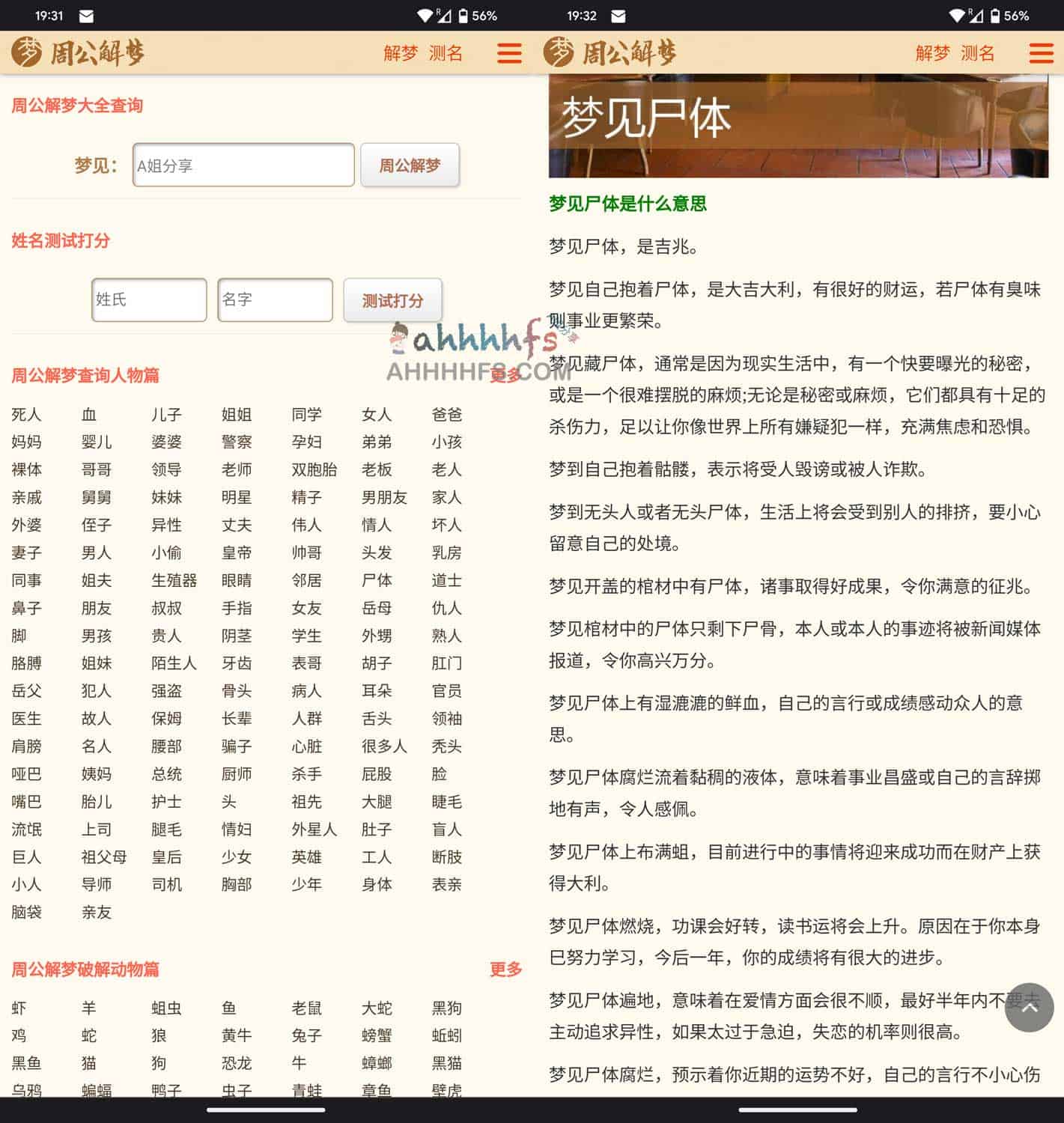Open the 生殖器 dream entry
The height and width of the screenshot is (1123, 1064).
click(174, 581)
